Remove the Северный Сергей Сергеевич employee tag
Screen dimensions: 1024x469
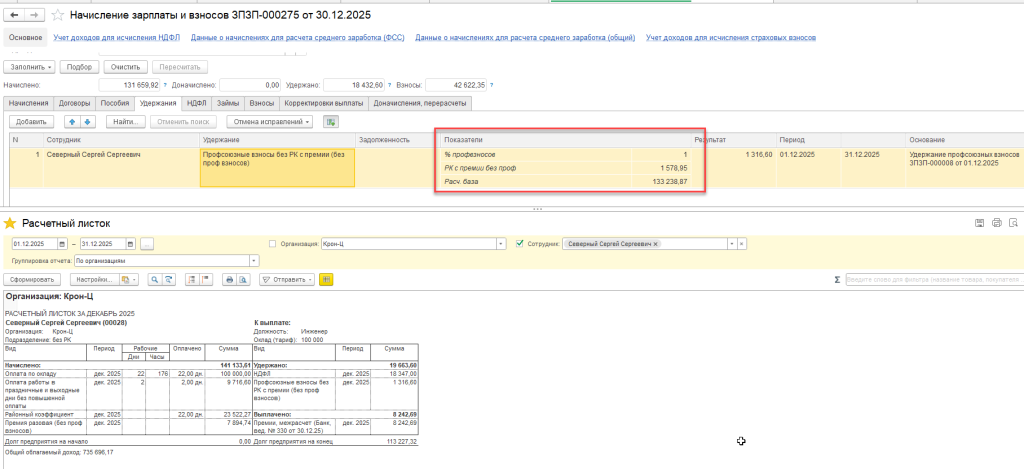click(655, 243)
